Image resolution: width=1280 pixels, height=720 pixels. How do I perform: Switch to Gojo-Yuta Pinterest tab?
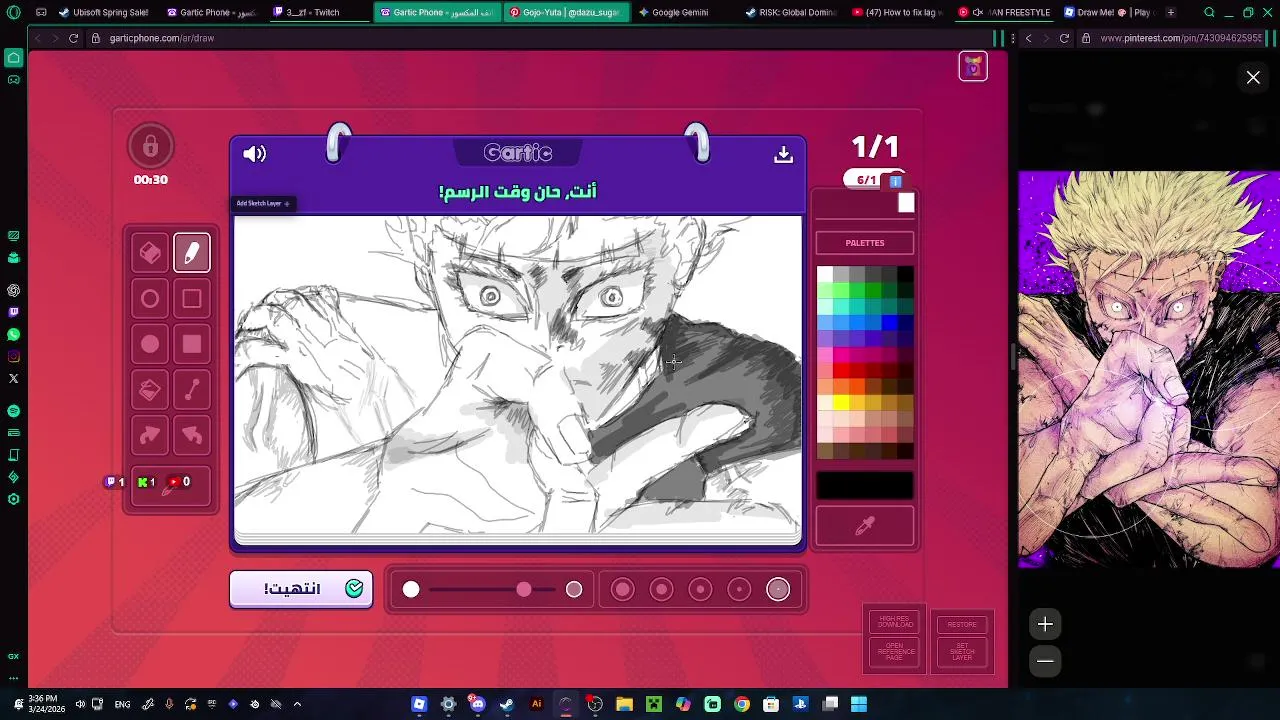coord(566,12)
